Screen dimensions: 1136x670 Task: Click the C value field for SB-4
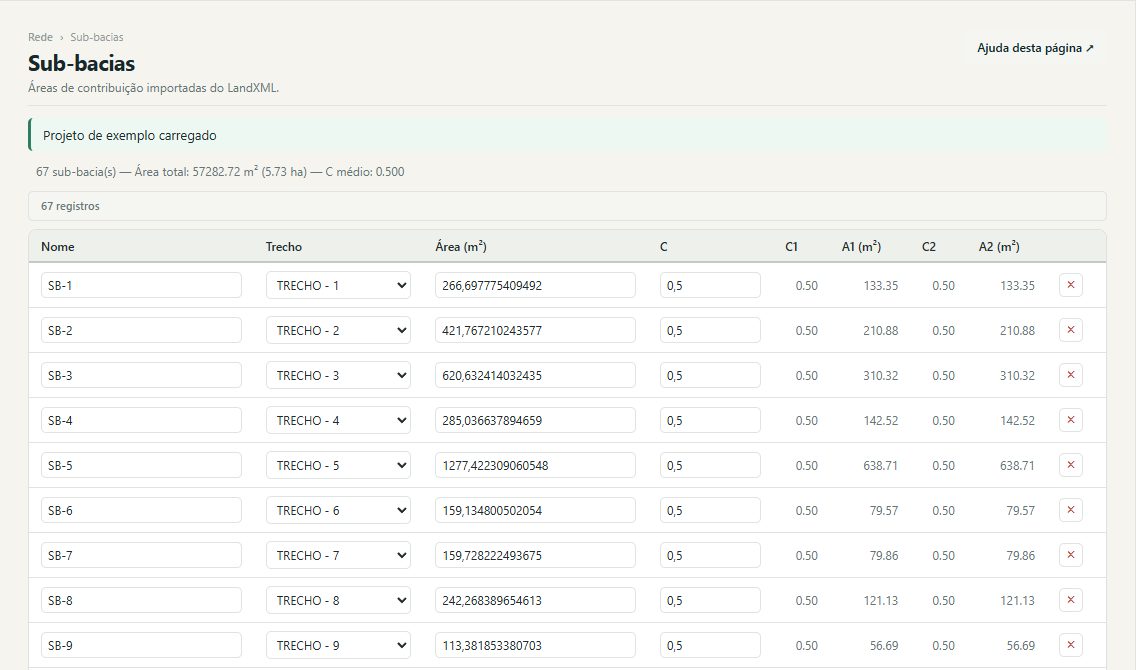pyautogui.click(x=710, y=420)
